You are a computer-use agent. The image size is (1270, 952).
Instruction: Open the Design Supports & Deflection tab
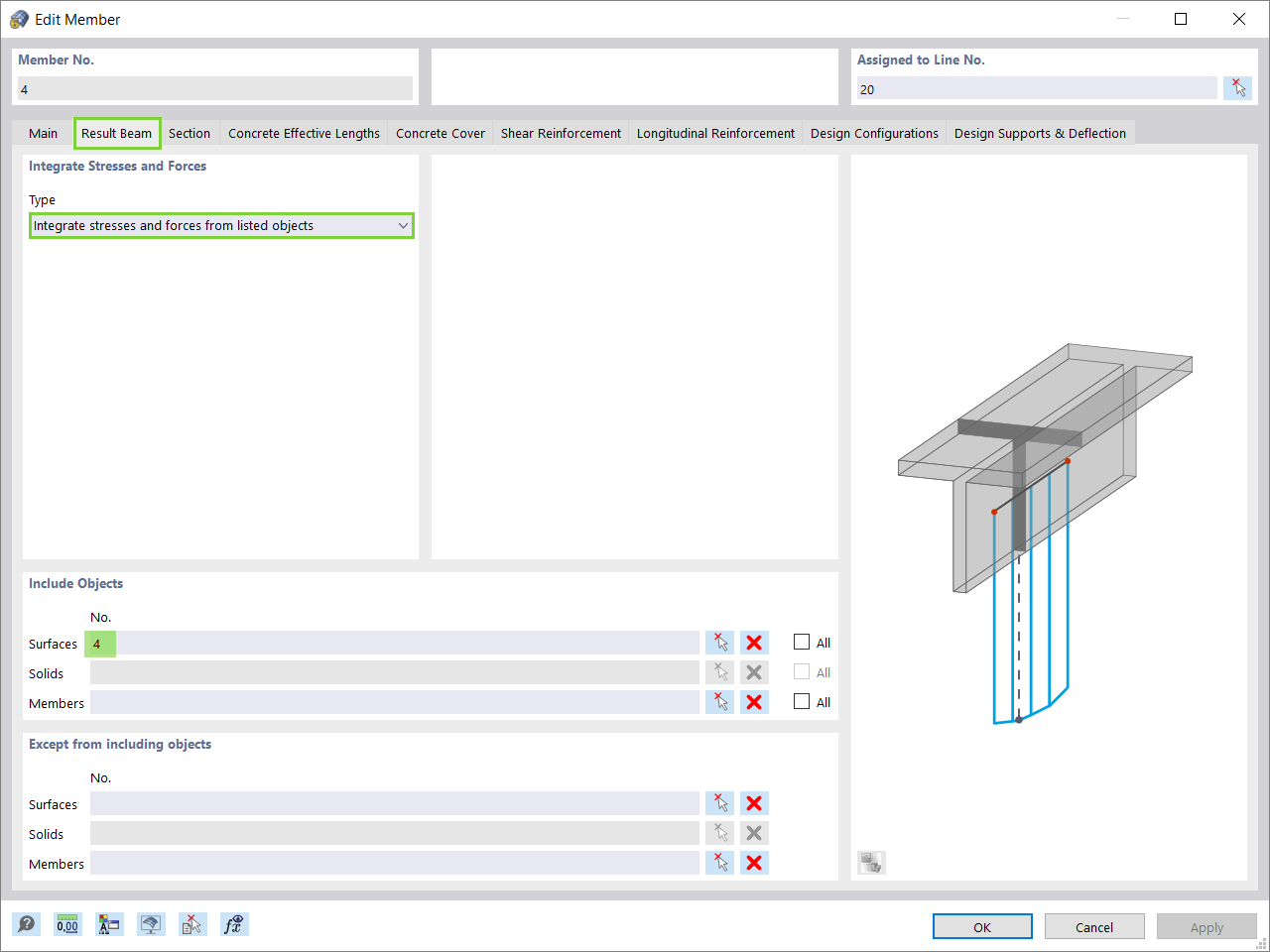pos(1040,133)
